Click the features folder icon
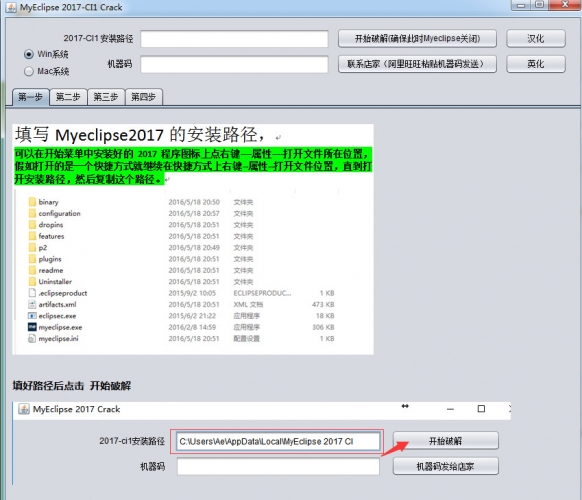The height and width of the screenshot is (500, 582). 32,236
